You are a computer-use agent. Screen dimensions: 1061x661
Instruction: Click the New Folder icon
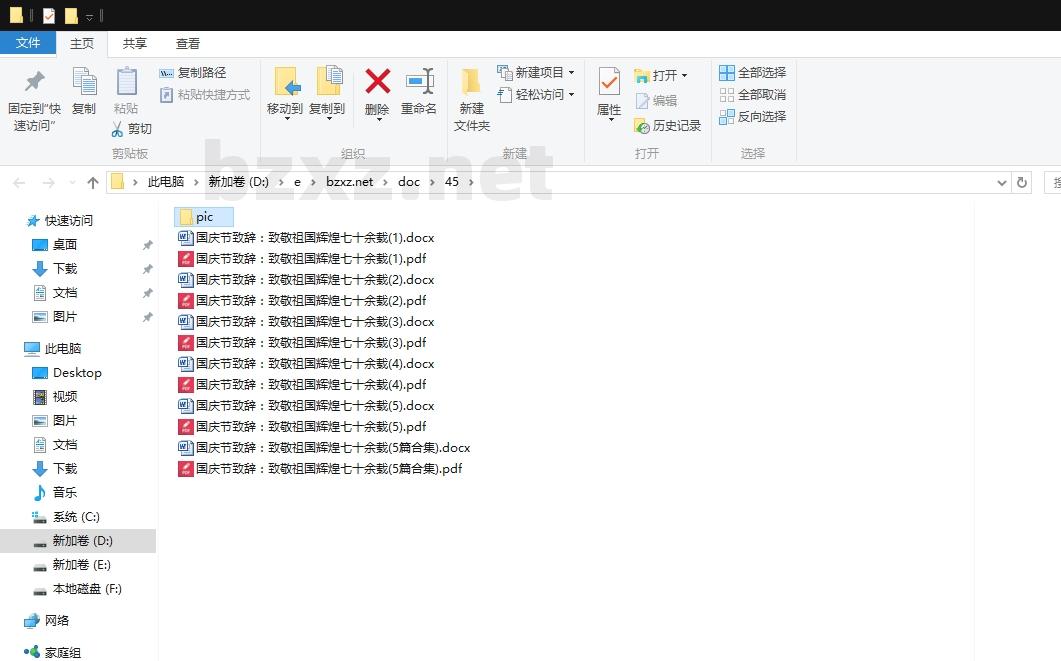(471, 83)
